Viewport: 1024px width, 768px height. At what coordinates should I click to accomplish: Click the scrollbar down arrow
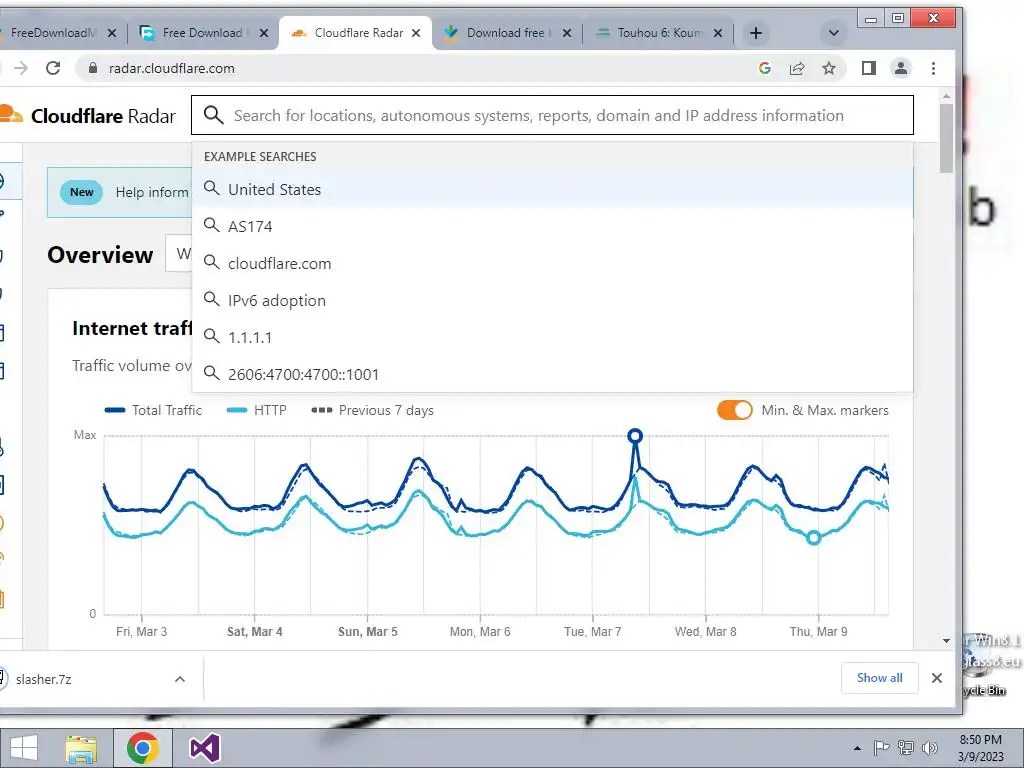coord(946,641)
